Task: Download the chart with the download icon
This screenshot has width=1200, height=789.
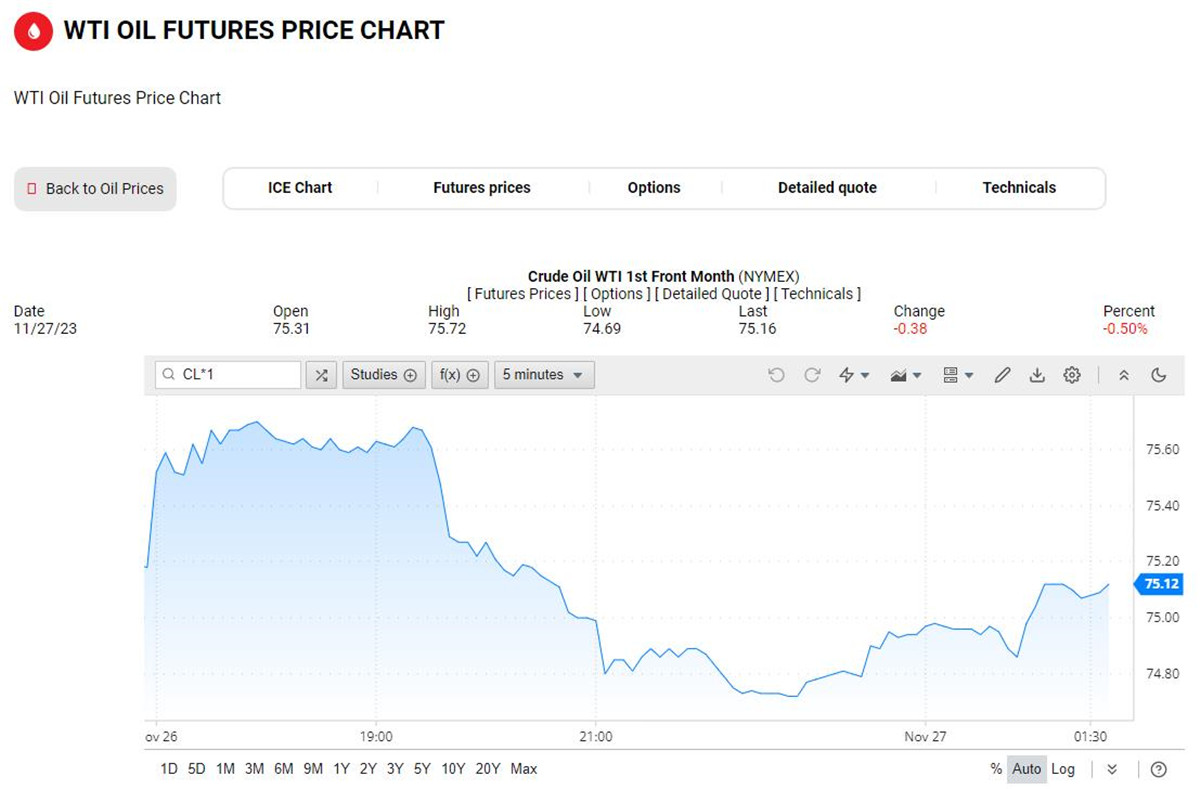Action: click(1037, 375)
